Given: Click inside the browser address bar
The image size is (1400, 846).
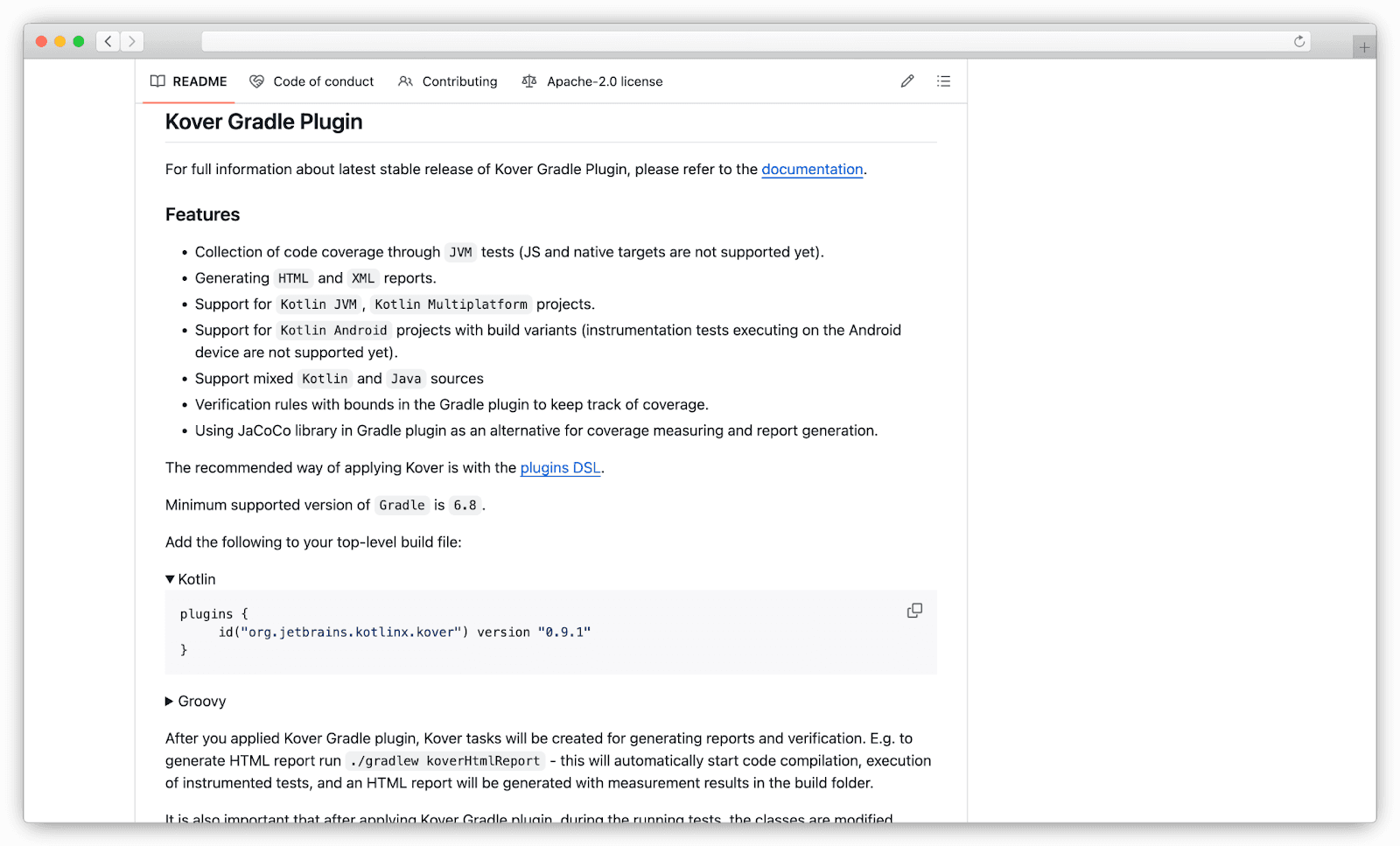Looking at the screenshot, I should [x=752, y=40].
